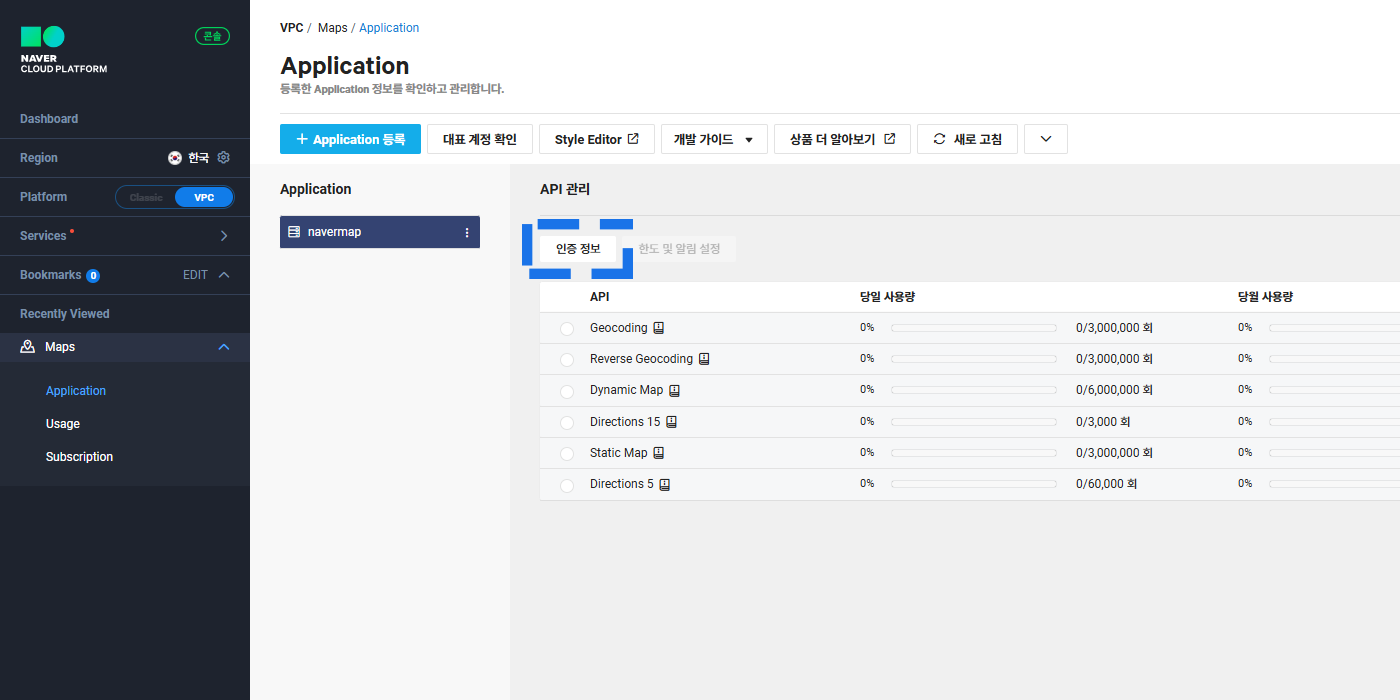Screen dimensions: 1400x700
Task: Select the navermap application item
Action: pos(380,232)
